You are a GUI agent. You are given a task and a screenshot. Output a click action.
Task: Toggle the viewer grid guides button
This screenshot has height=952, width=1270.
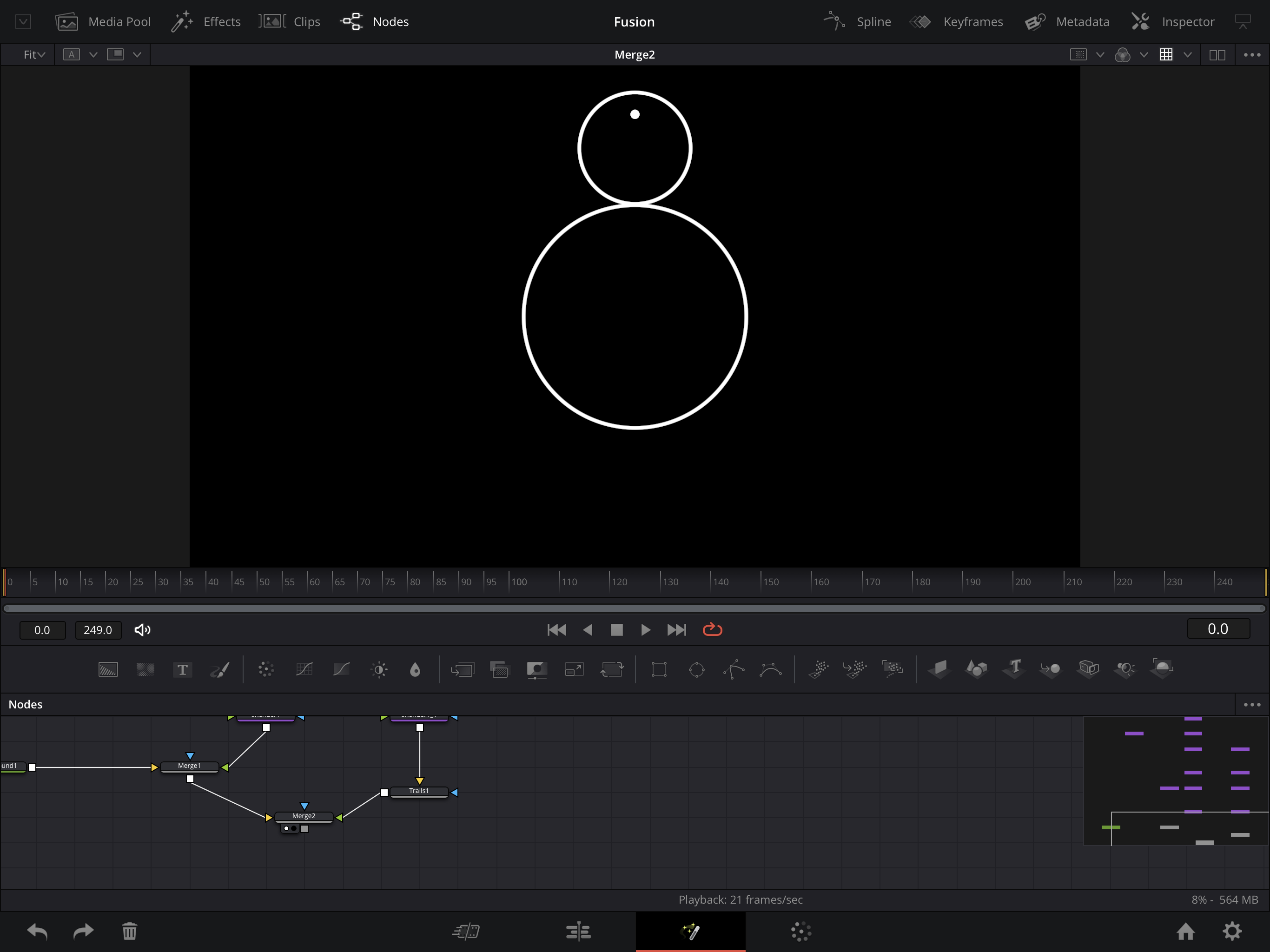(1166, 54)
